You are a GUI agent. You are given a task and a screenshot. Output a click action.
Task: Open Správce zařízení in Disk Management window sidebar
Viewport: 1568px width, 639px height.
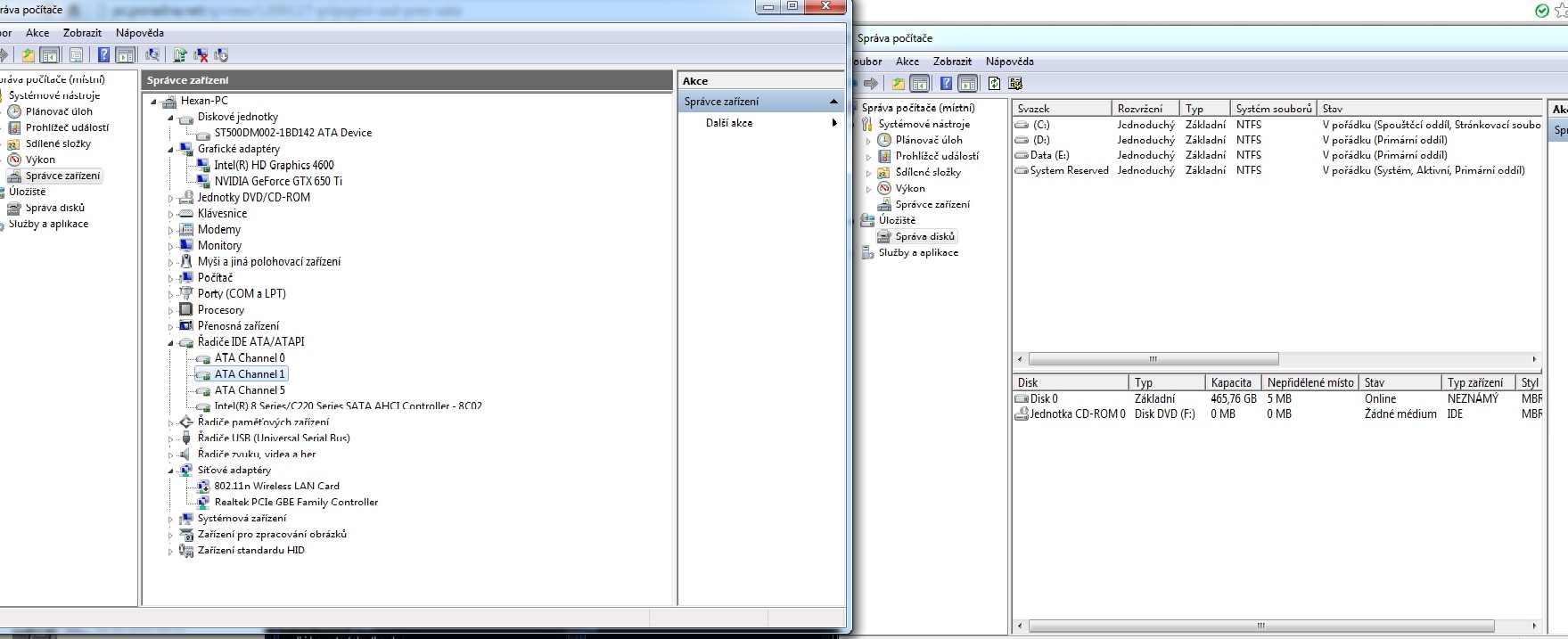(x=932, y=205)
